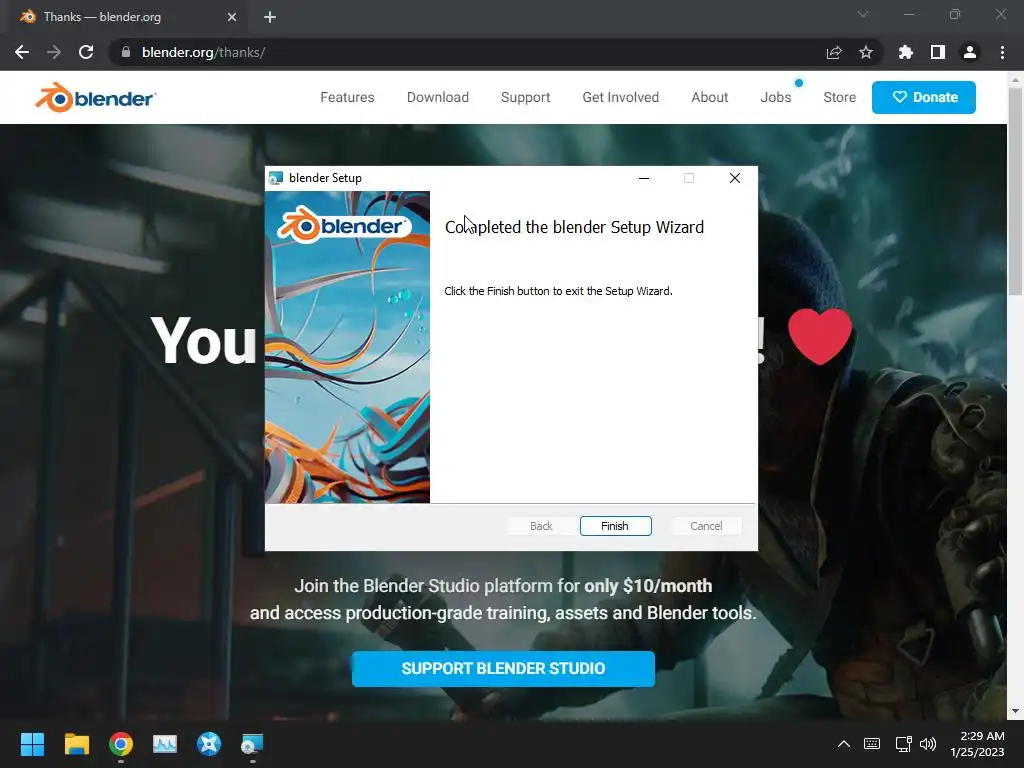Open network status tray icon
Viewport: 1024px width, 768px height.
[903, 744]
